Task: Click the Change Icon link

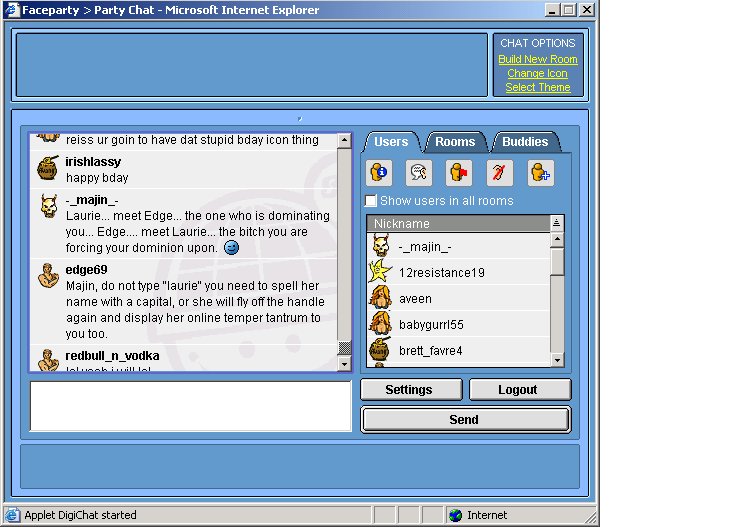Action: (x=537, y=73)
